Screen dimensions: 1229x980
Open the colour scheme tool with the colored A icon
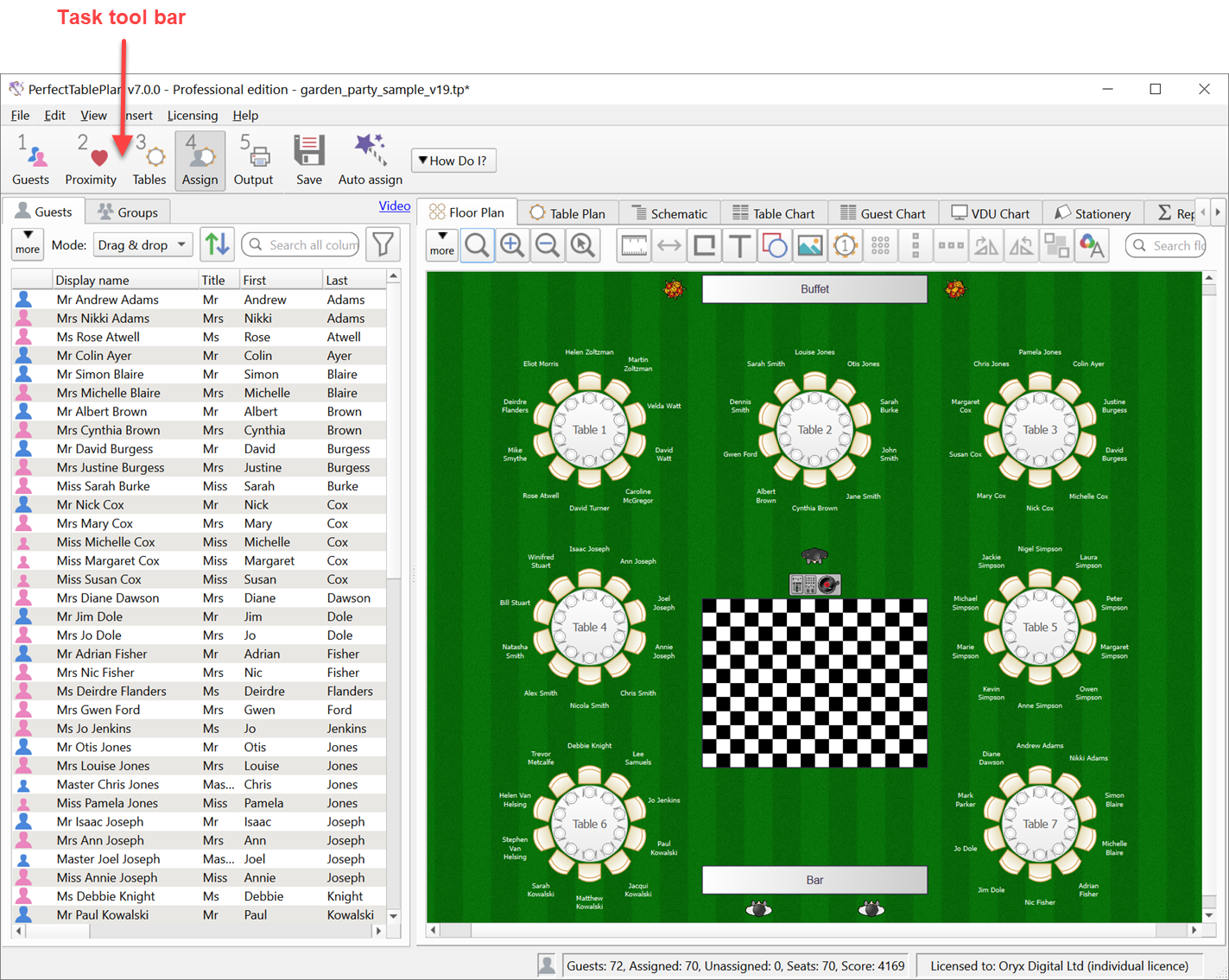tap(1092, 245)
